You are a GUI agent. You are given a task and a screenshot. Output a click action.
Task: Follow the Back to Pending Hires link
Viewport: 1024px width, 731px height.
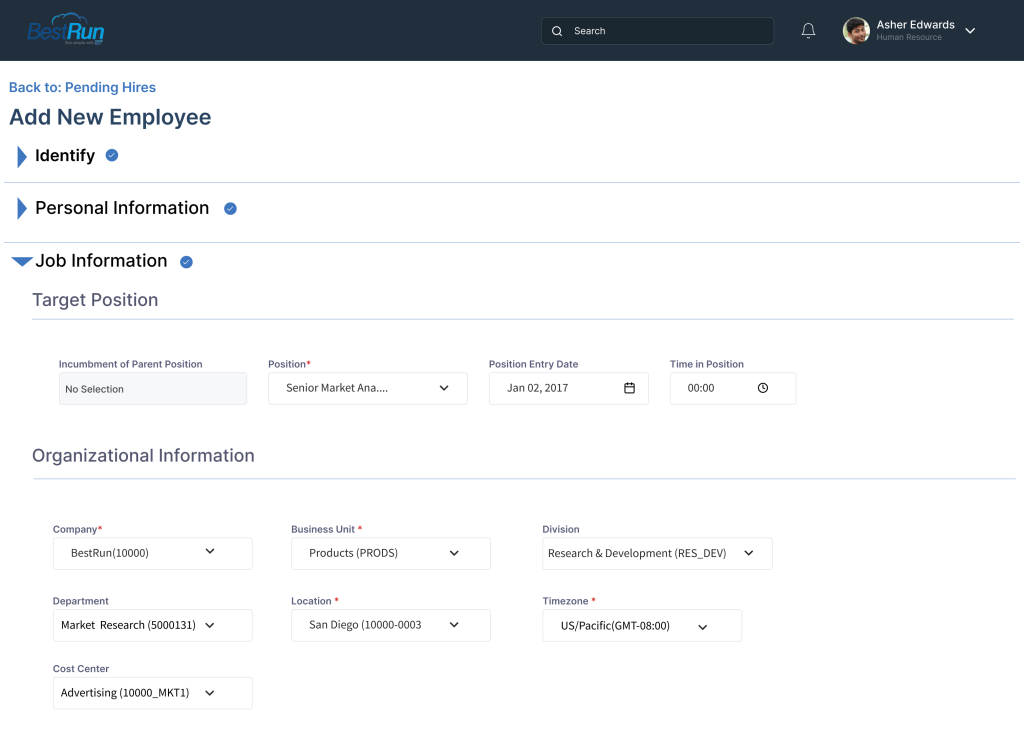click(82, 87)
